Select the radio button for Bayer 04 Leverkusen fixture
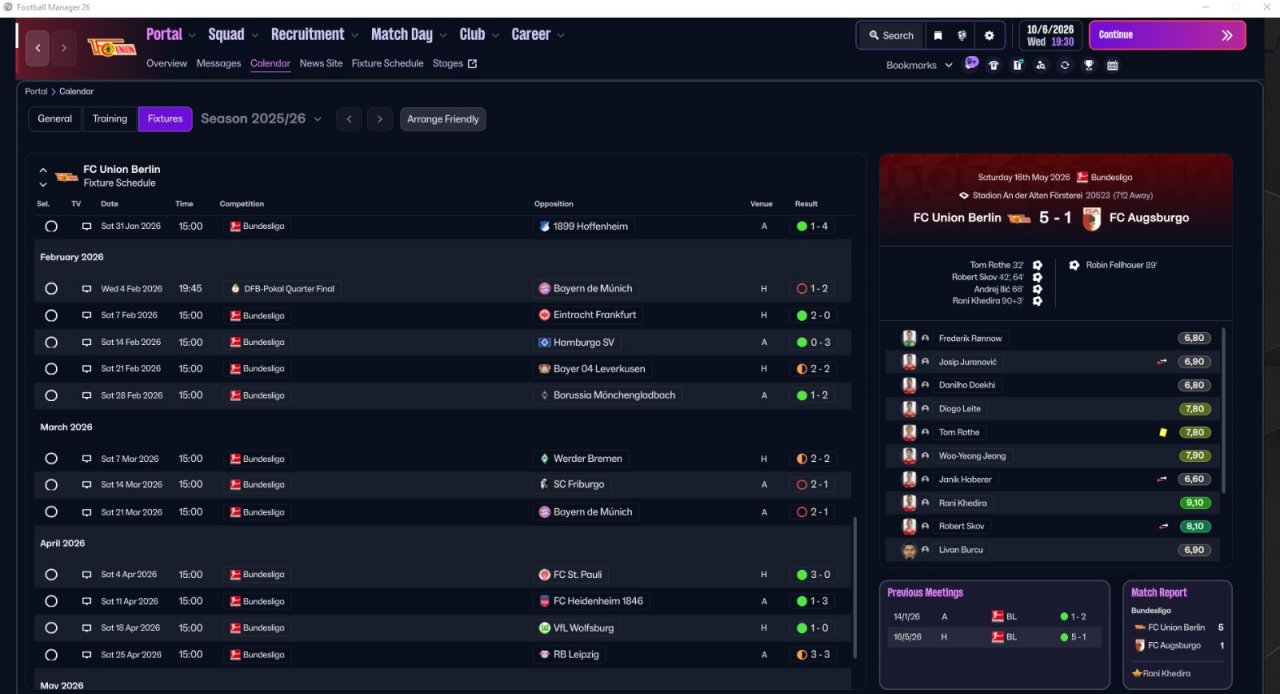Viewport: 1280px width, 694px height. [51, 369]
